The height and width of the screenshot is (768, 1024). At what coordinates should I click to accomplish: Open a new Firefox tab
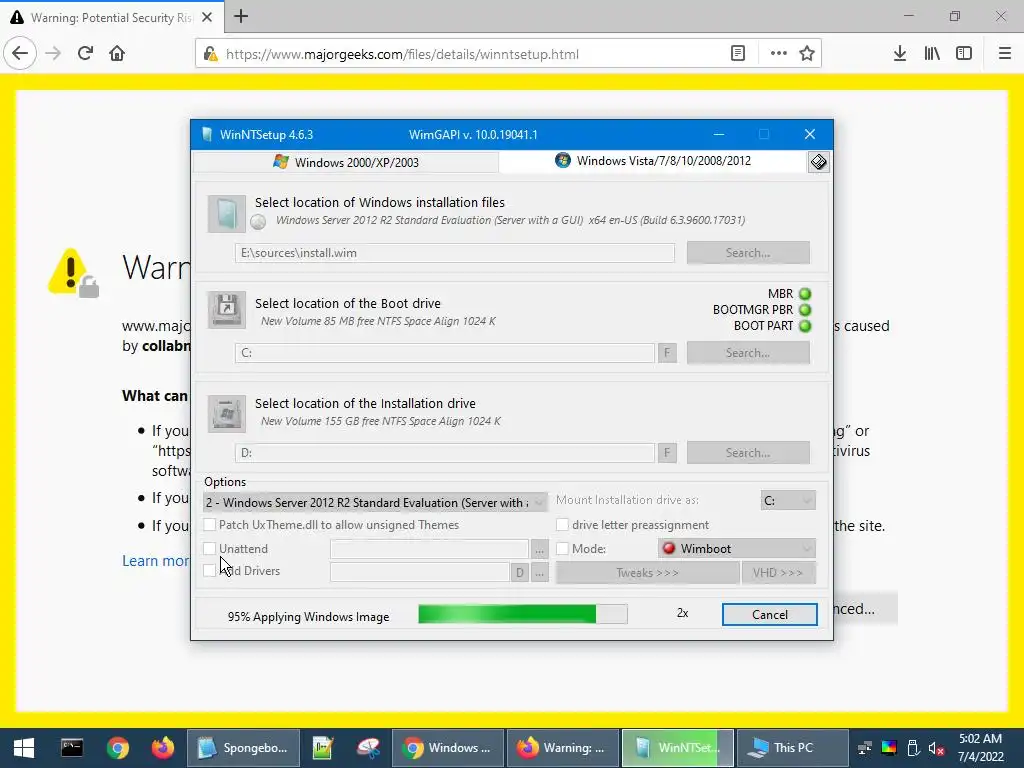click(x=241, y=16)
